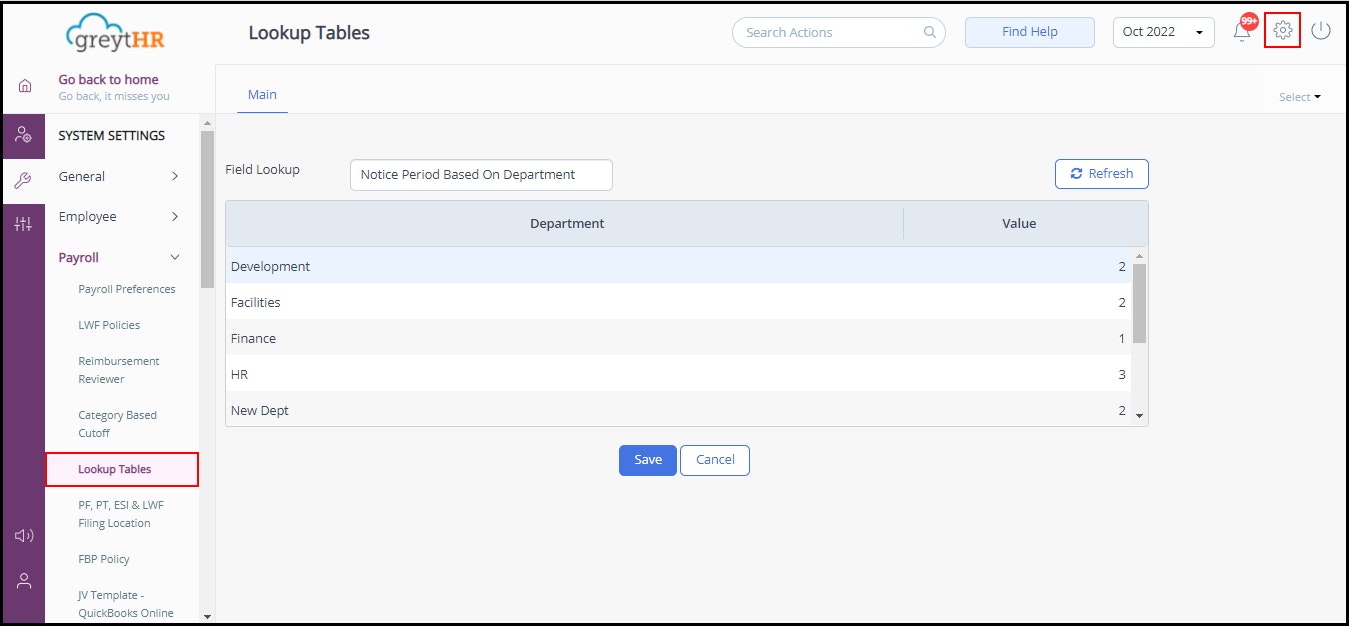Click the search magnifier icon

(x=930, y=32)
